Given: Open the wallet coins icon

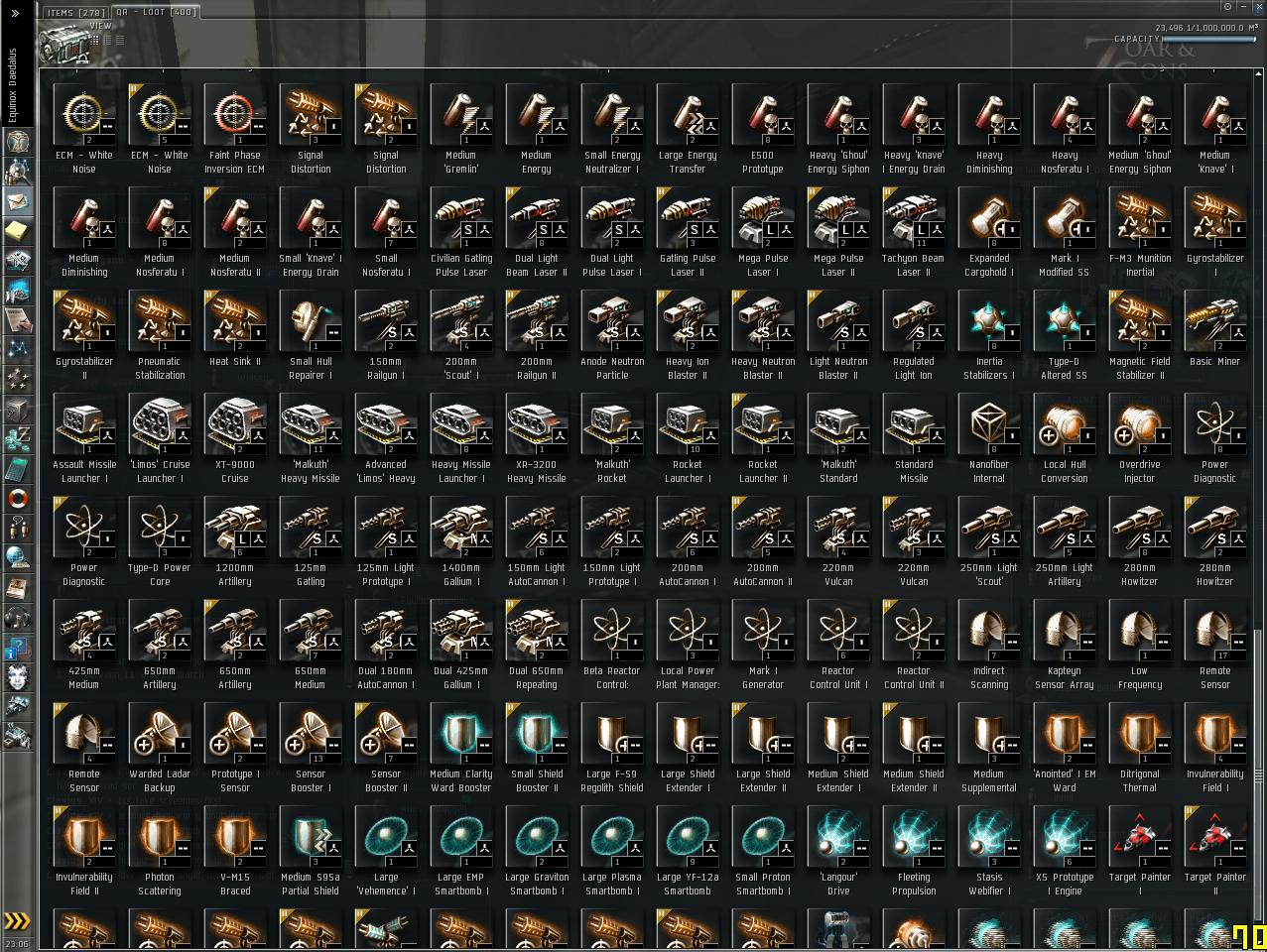Looking at the screenshot, I should pos(18,438).
